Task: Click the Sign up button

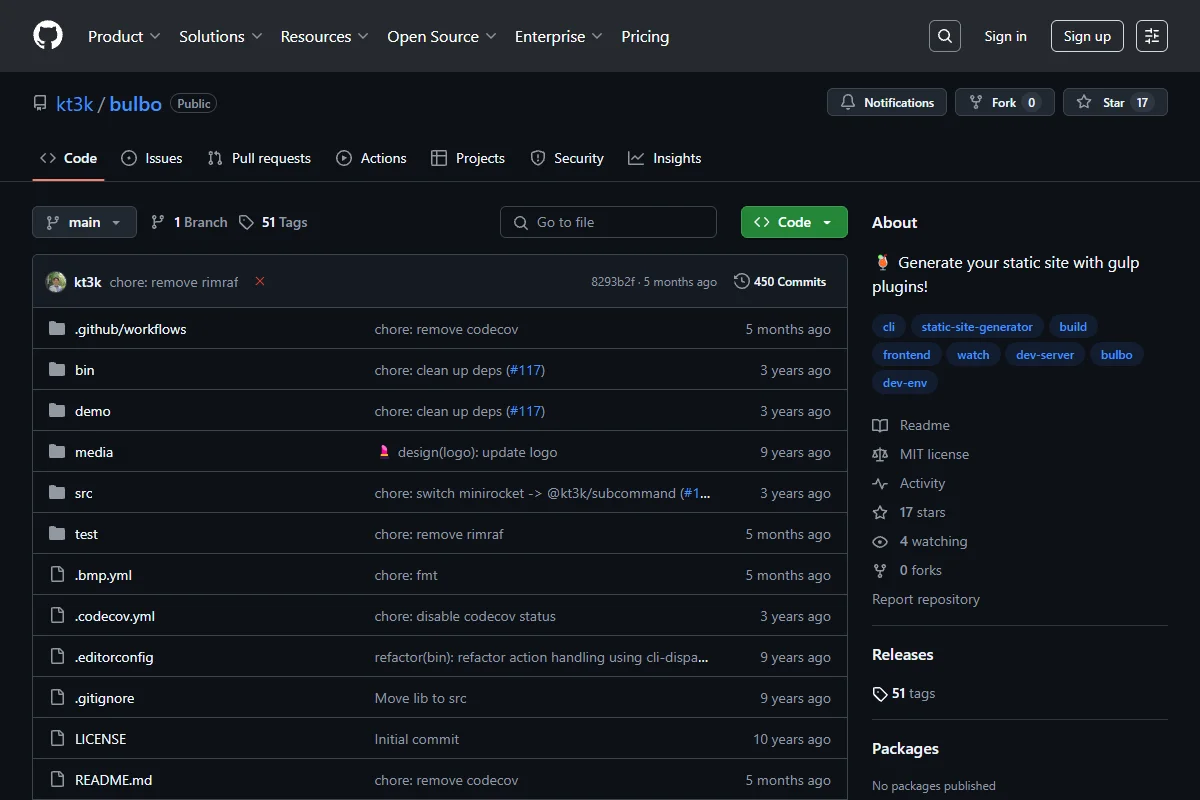Action: [1087, 36]
